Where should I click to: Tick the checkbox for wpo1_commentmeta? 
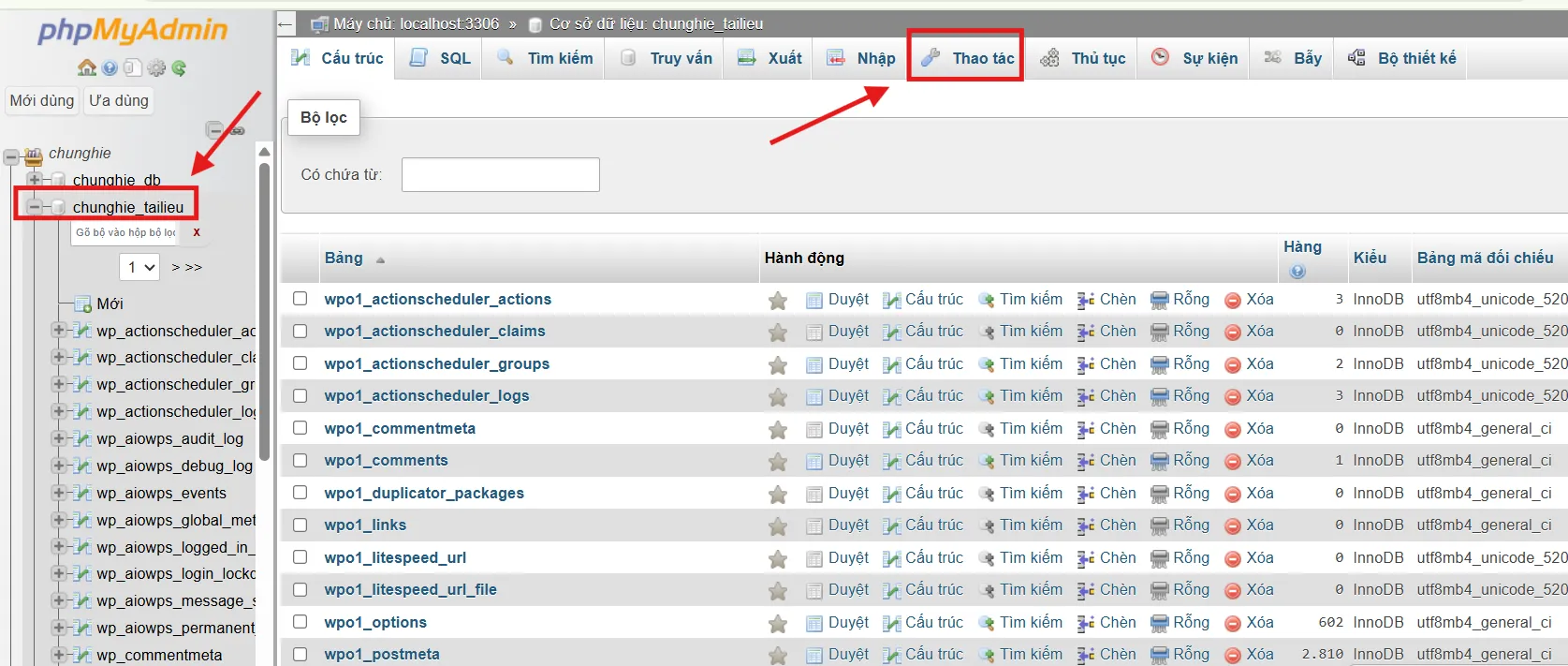point(300,428)
